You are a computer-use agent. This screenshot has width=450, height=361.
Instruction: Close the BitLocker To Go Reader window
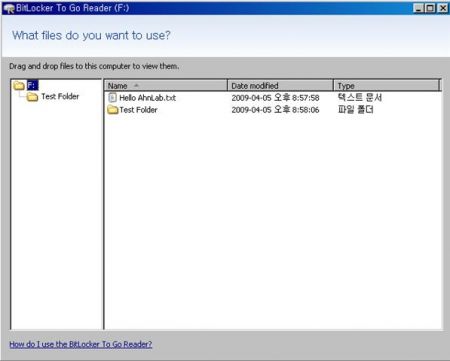coord(443,8)
